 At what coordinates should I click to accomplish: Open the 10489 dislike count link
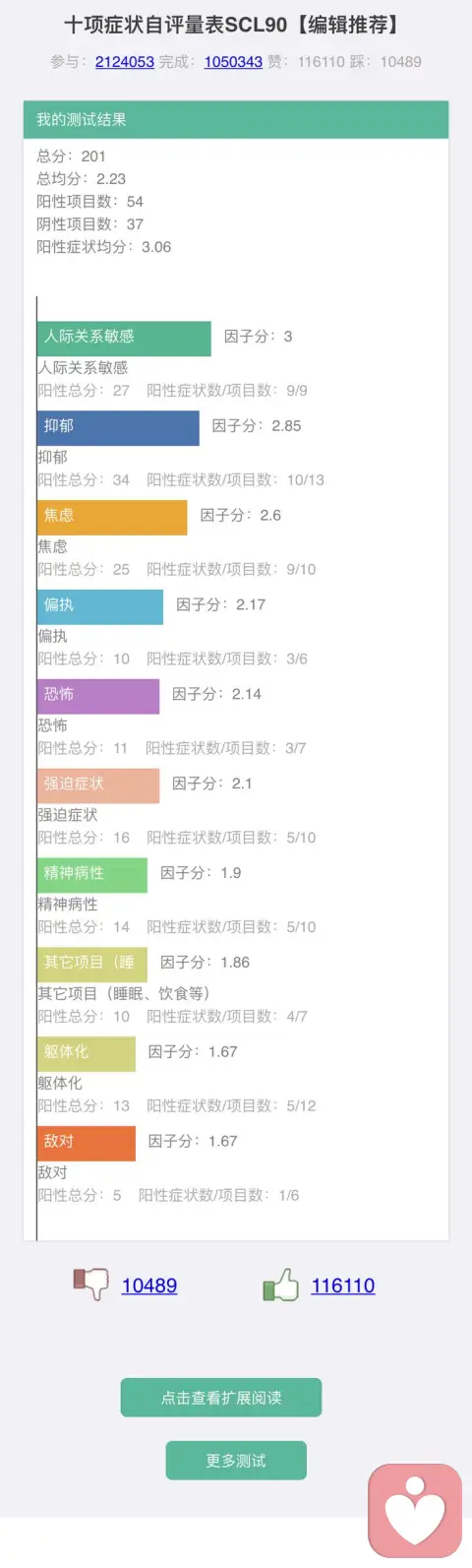point(149,1286)
